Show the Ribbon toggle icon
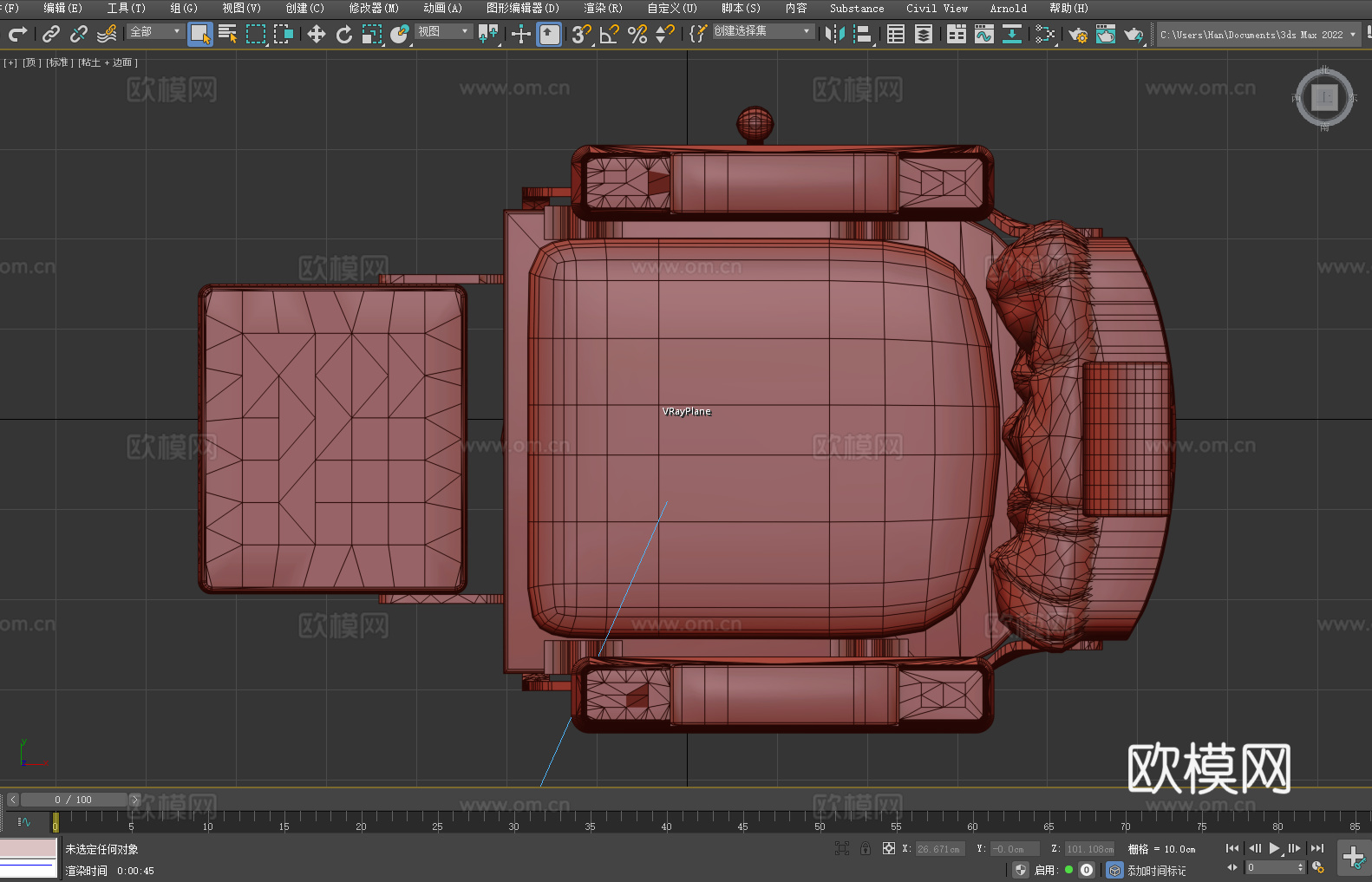Image resolution: width=1372 pixels, height=882 pixels. tap(957, 34)
